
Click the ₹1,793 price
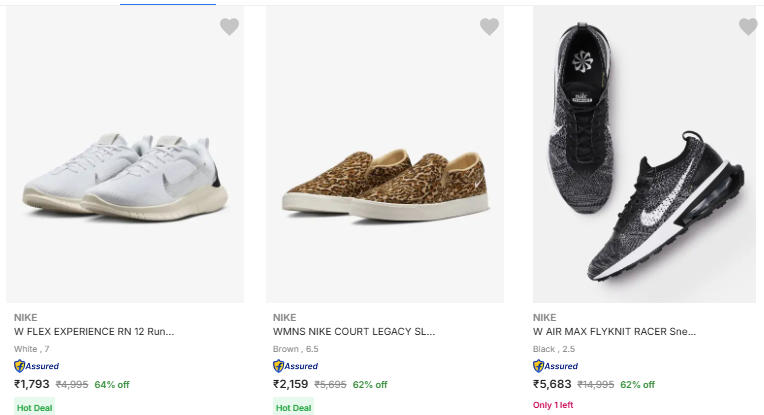tap(32, 384)
